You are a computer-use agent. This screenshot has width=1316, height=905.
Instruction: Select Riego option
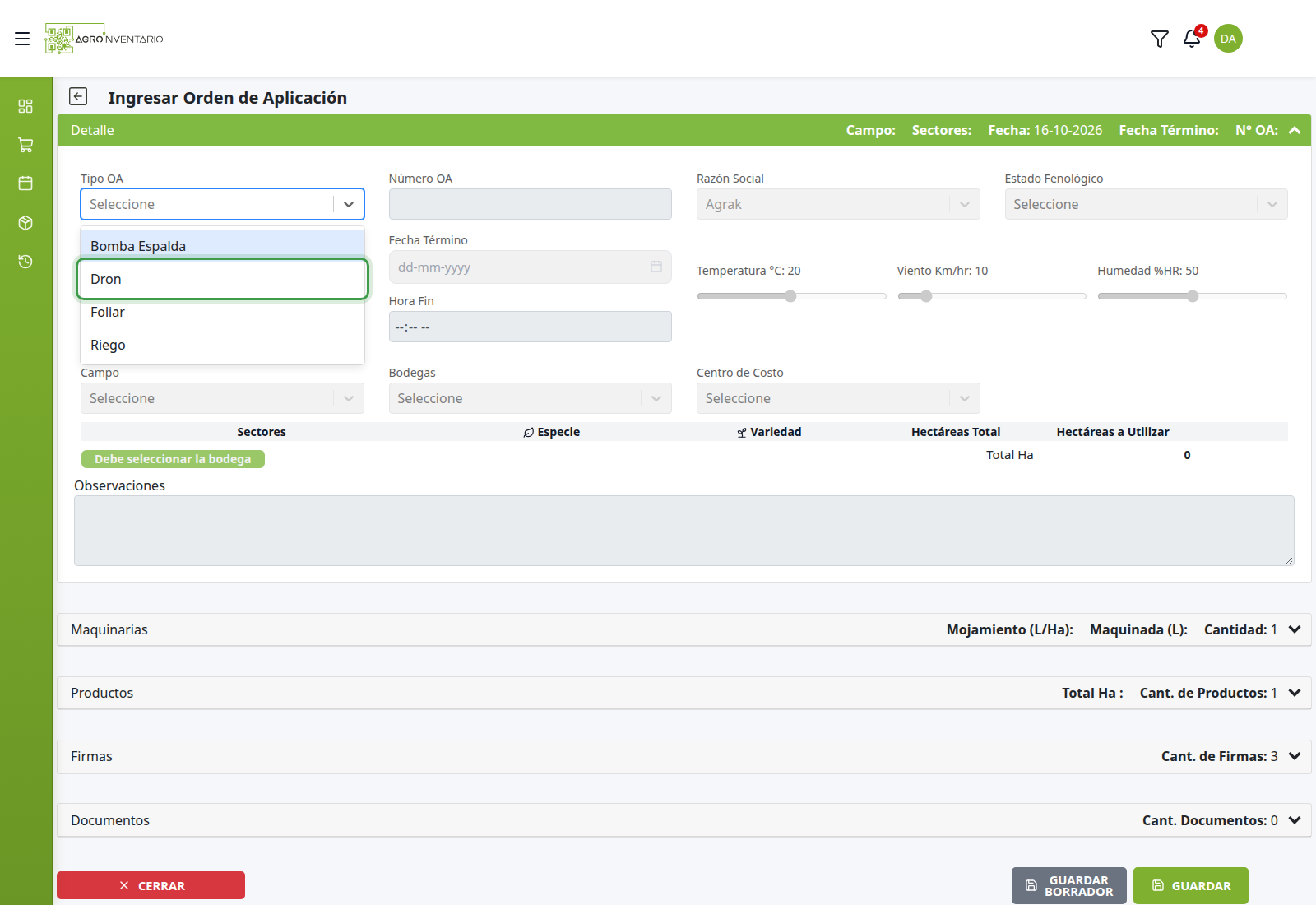pos(222,345)
